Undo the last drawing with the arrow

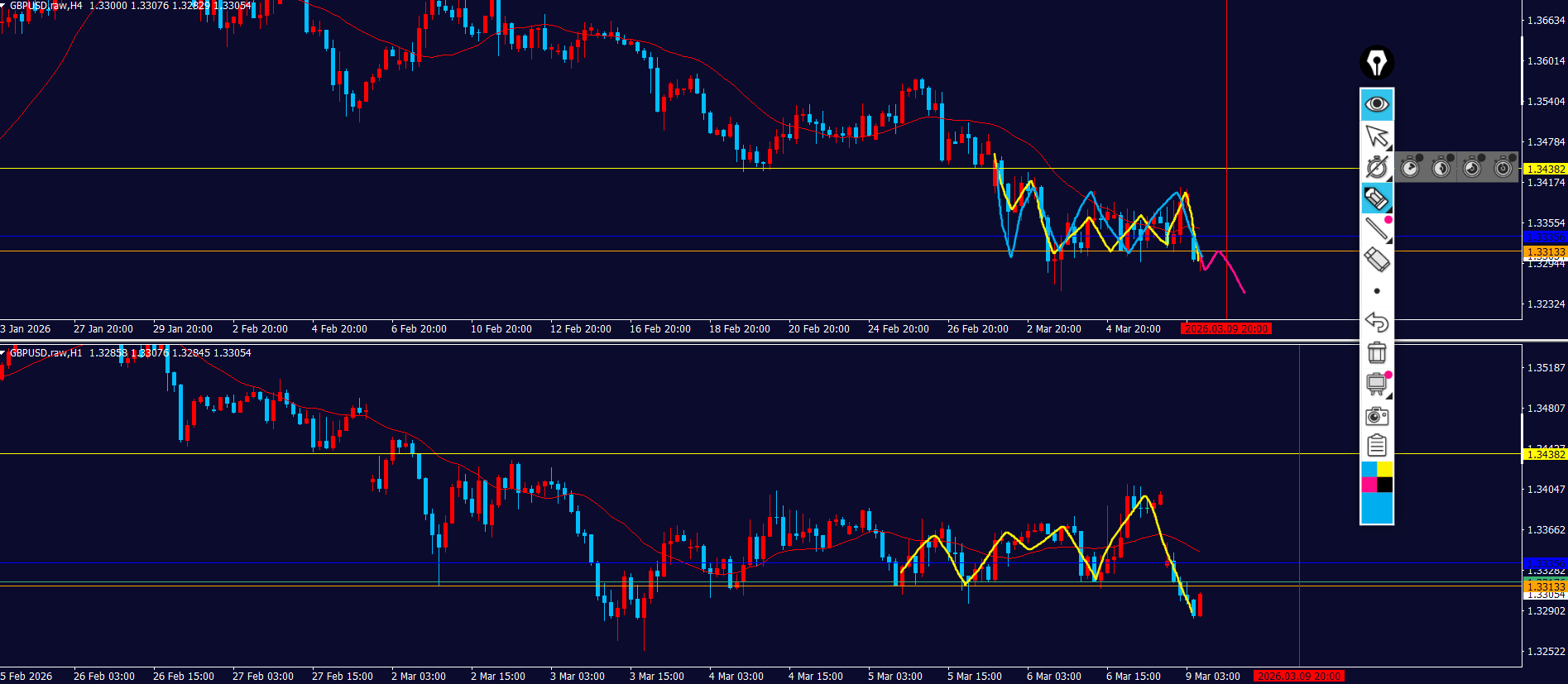coord(1377,322)
